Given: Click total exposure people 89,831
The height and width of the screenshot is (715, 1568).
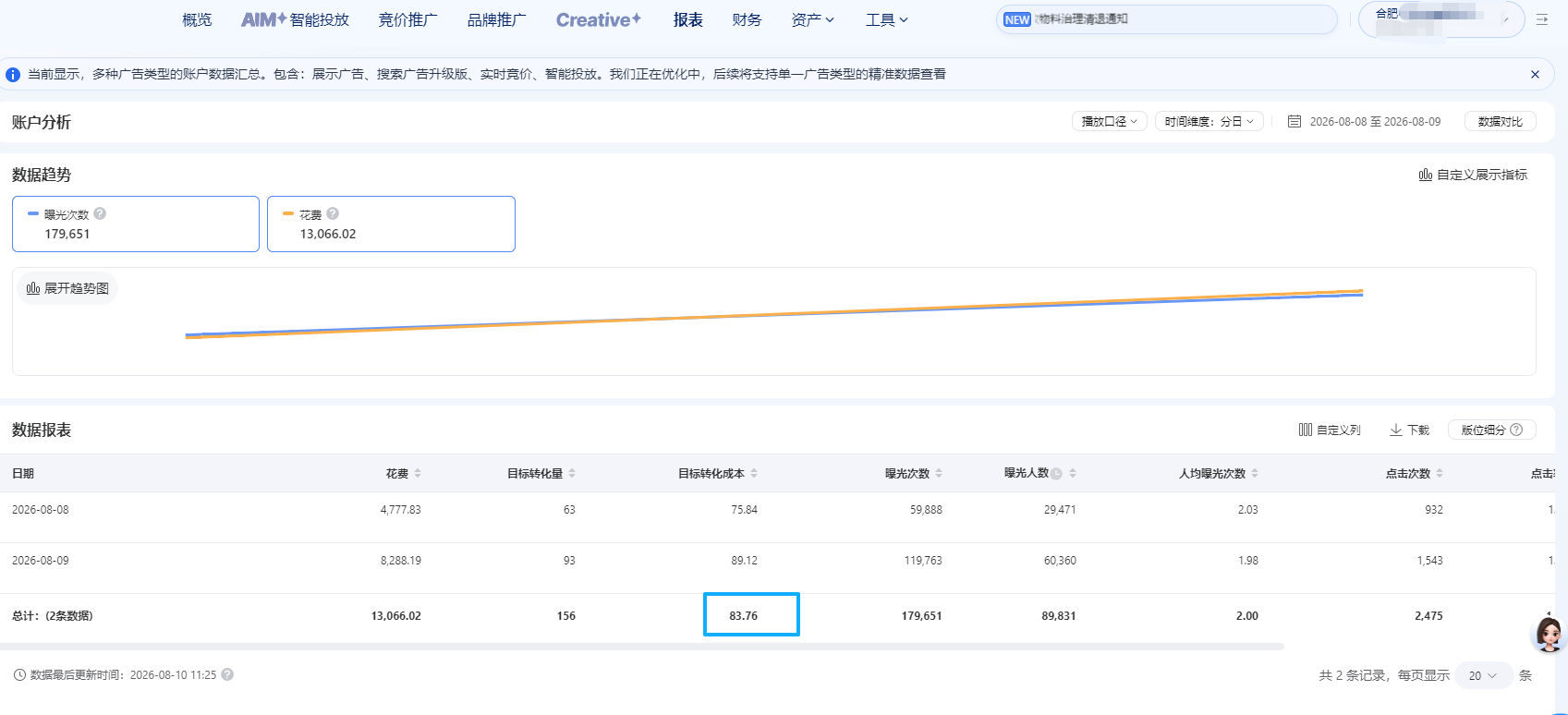Looking at the screenshot, I should [1059, 615].
